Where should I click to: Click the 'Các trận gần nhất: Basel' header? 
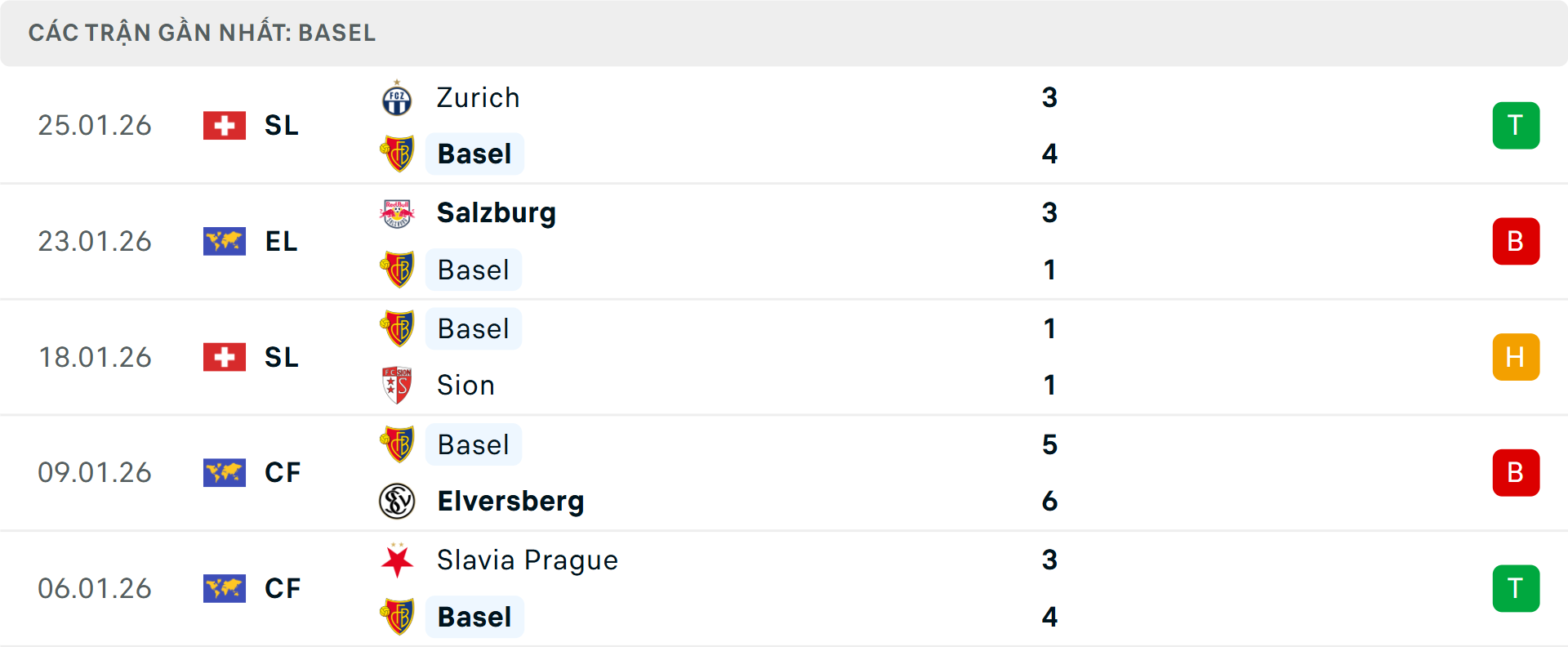pos(202,33)
